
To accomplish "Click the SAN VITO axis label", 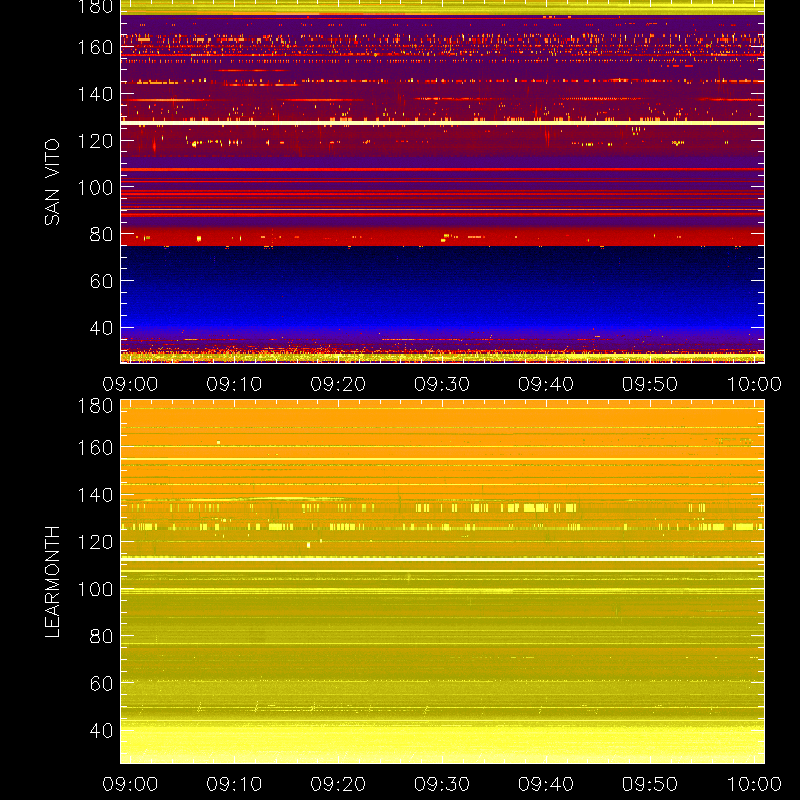I will (x=52, y=182).
